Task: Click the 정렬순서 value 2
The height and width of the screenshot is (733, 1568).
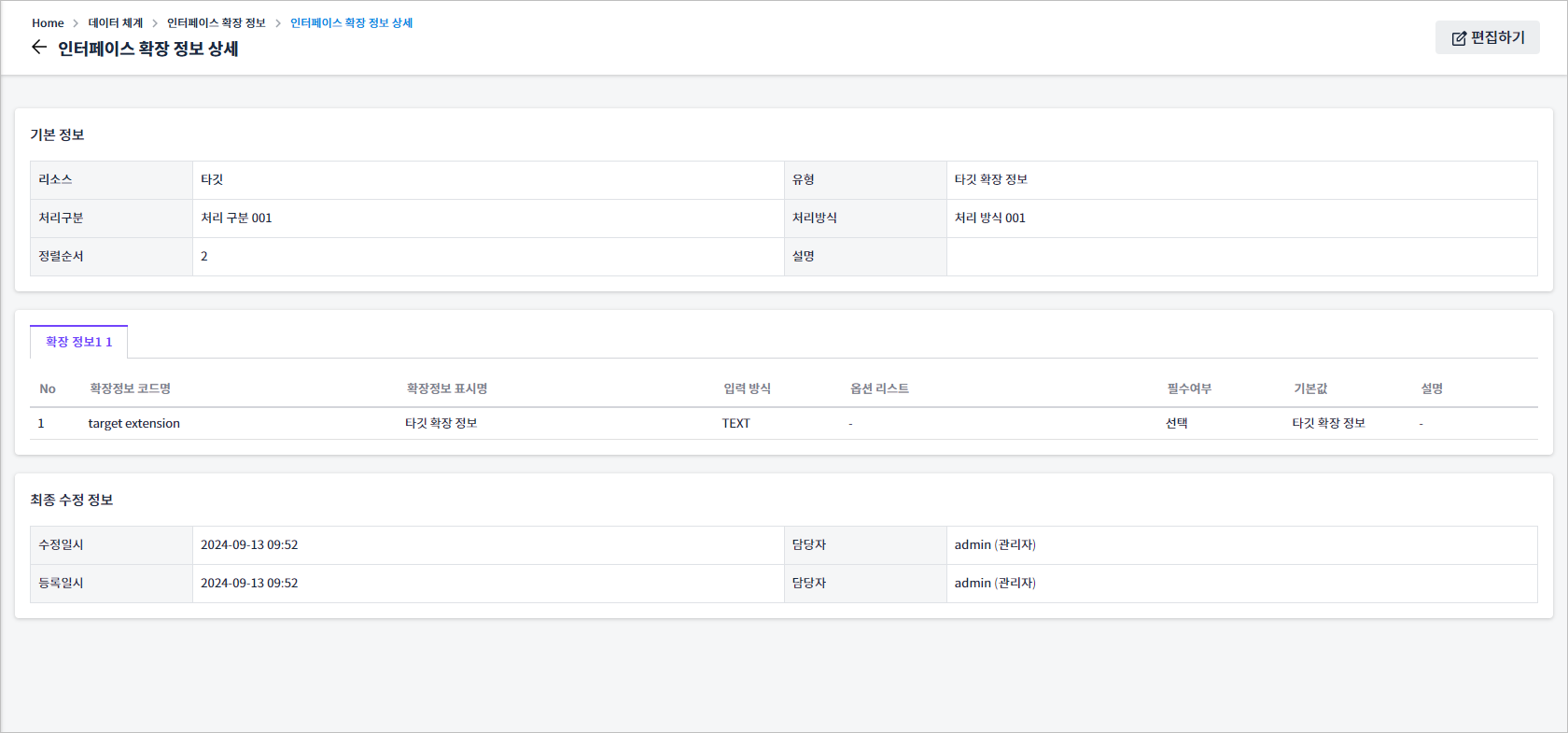Action: pyautogui.click(x=204, y=256)
